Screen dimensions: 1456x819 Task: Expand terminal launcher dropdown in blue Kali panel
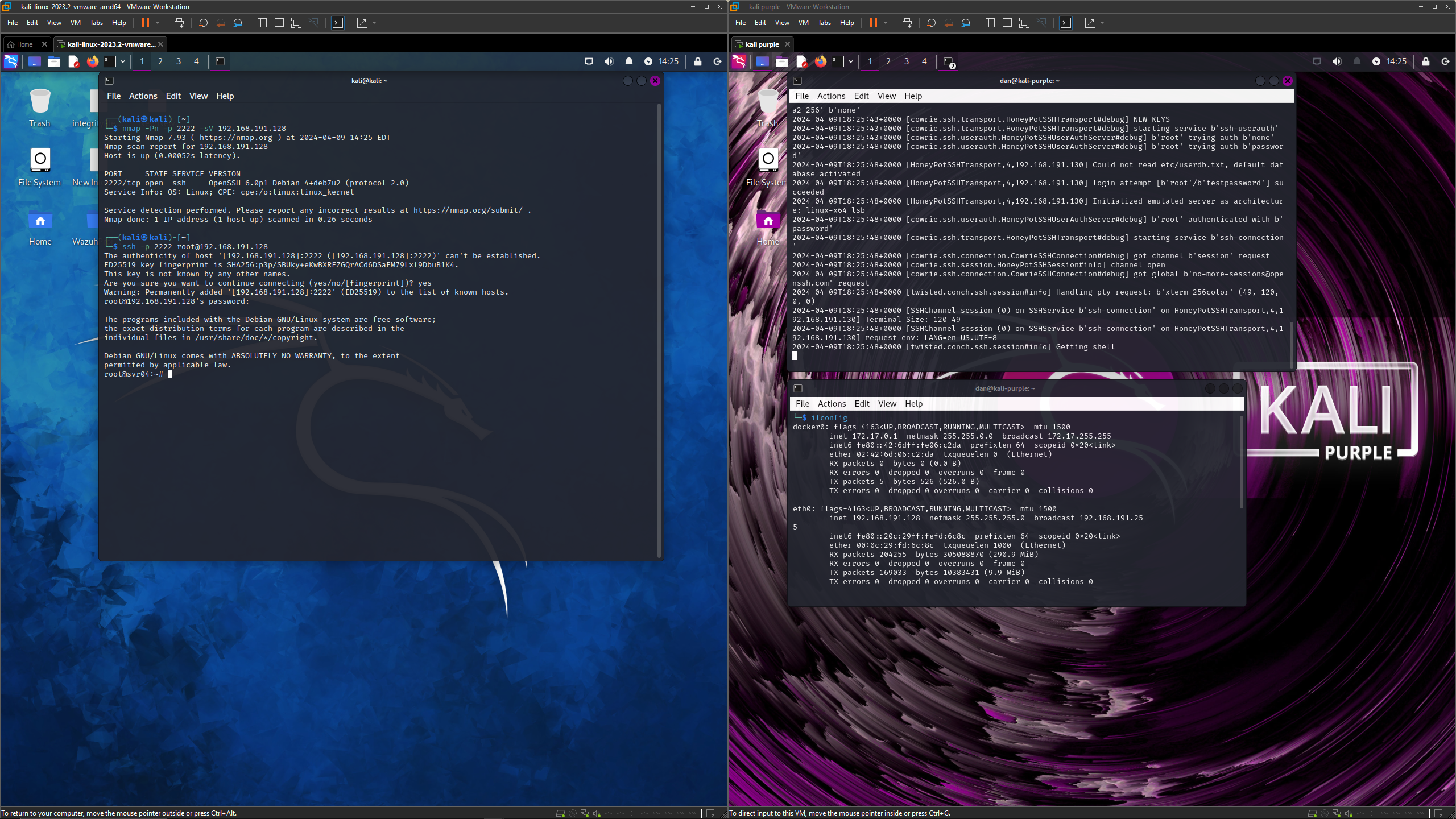(x=123, y=61)
